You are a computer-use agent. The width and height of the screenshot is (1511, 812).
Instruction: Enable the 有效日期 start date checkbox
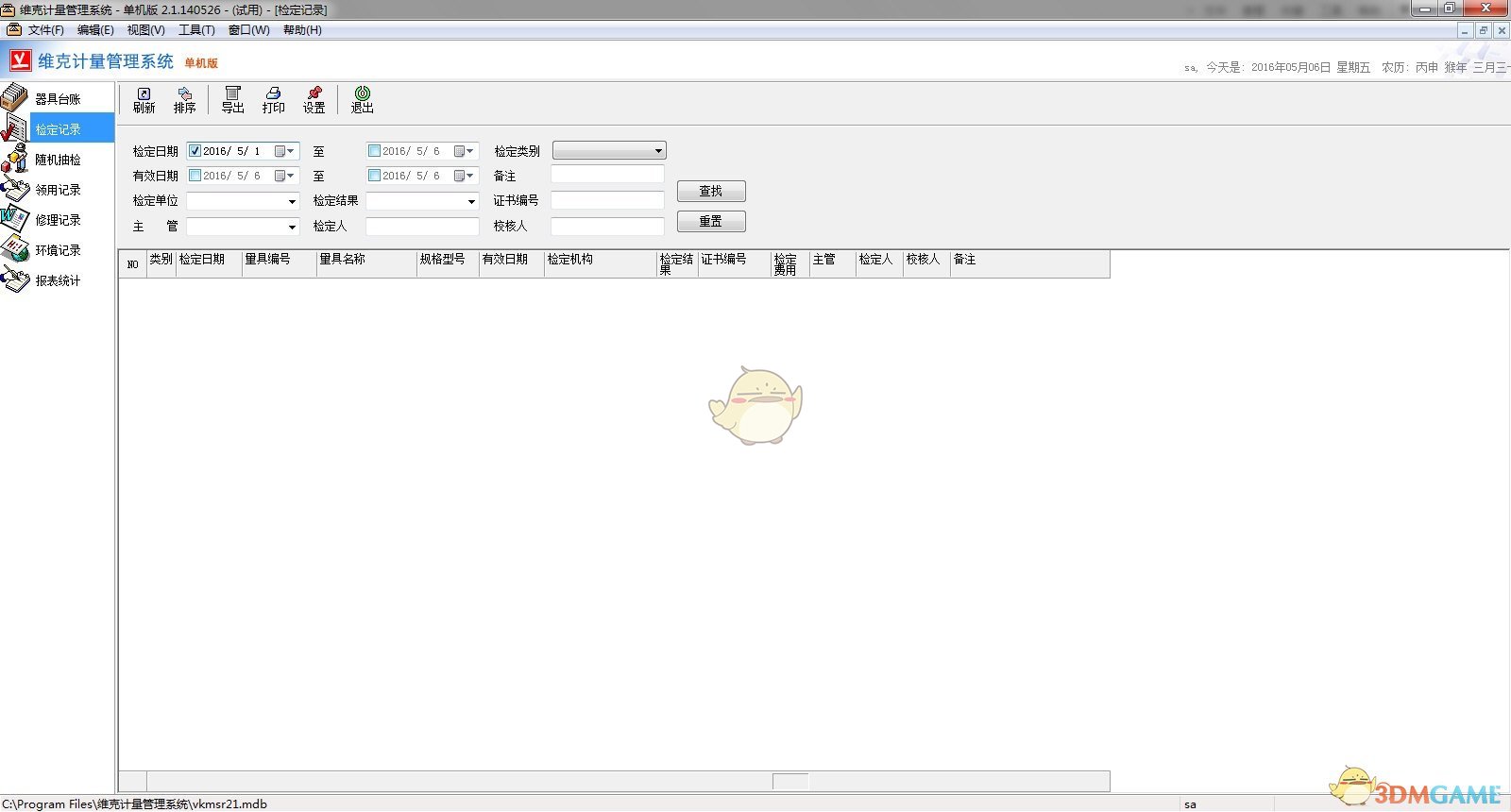[x=195, y=176]
